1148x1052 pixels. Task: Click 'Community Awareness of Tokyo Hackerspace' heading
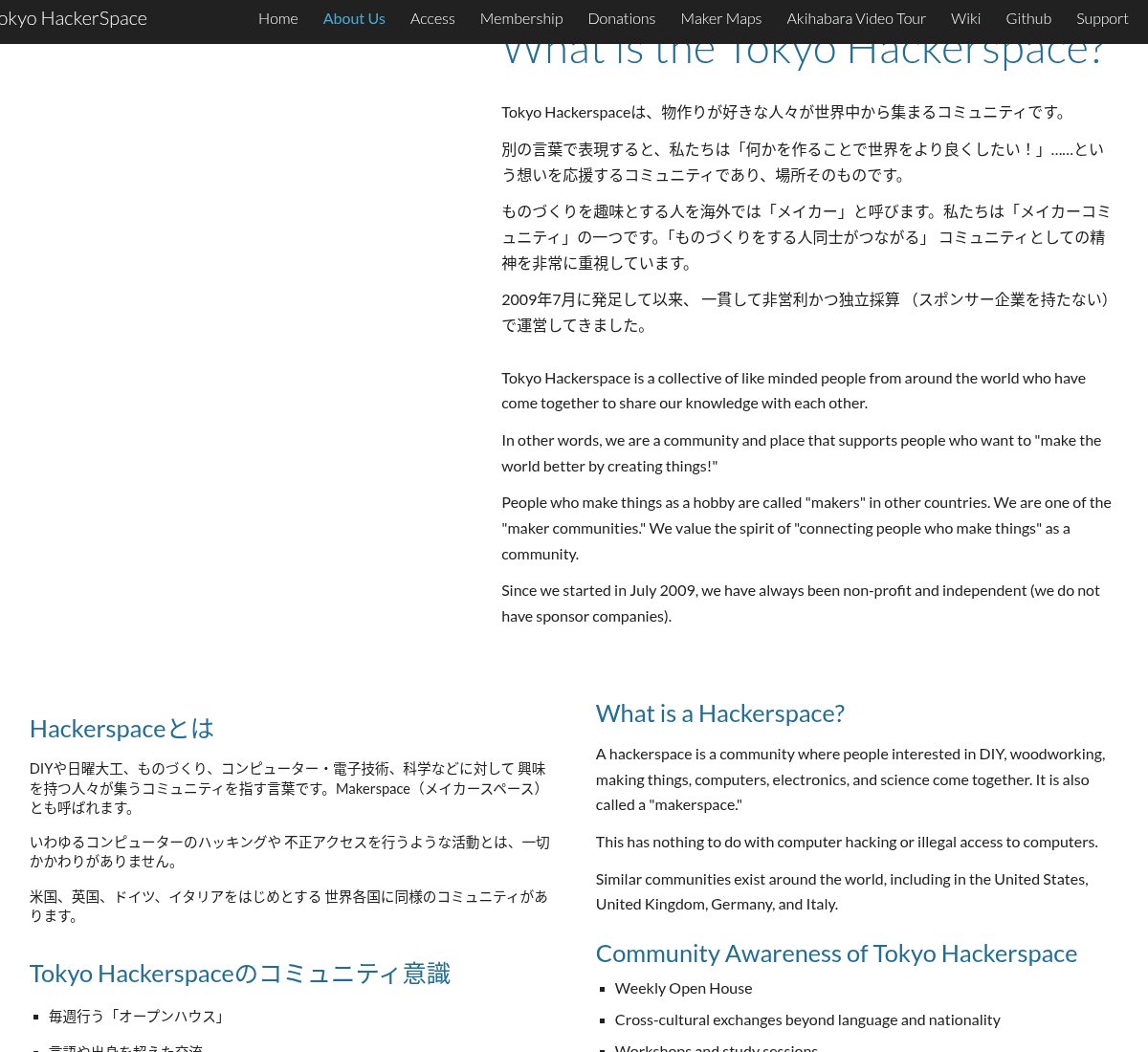pos(836,953)
